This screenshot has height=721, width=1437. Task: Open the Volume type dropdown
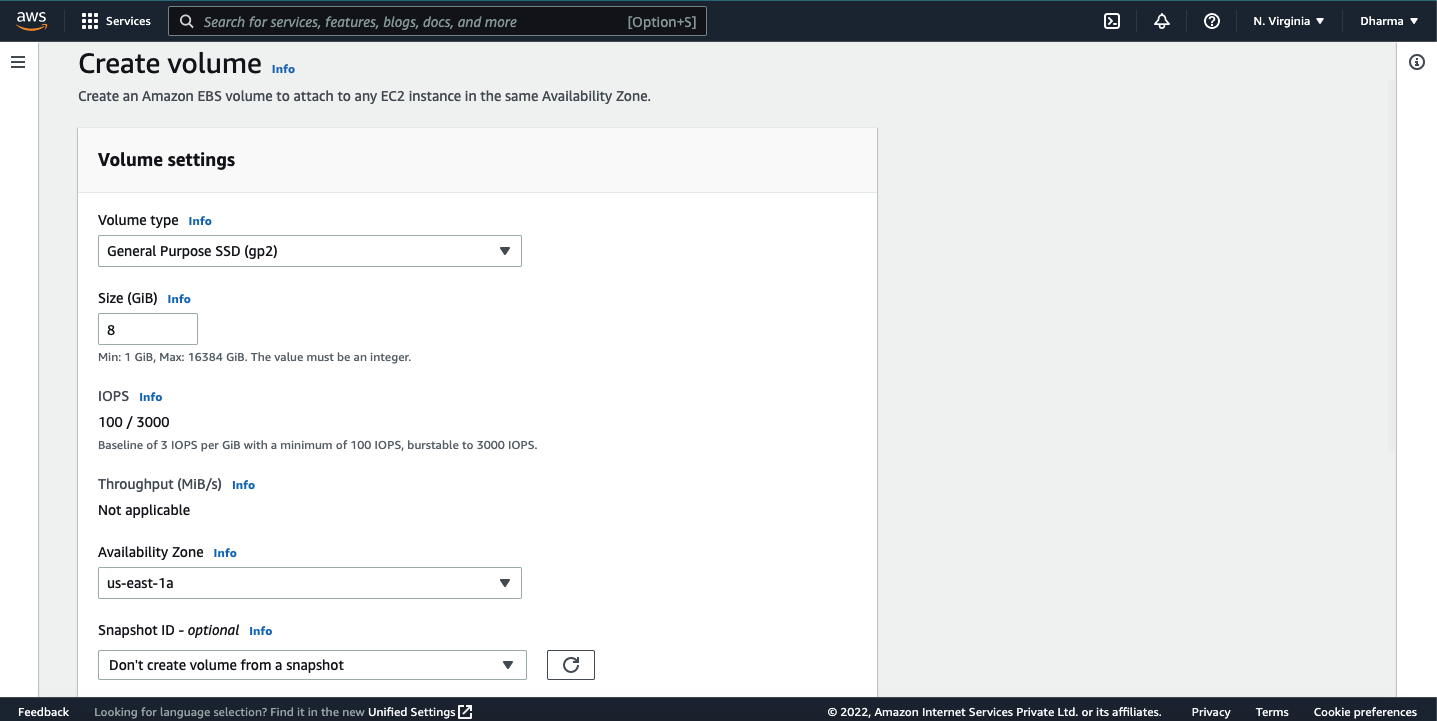tap(310, 251)
